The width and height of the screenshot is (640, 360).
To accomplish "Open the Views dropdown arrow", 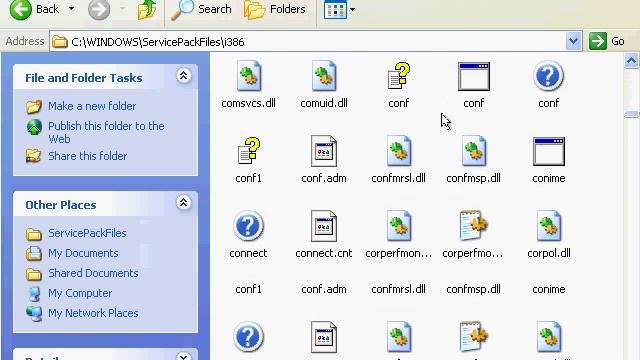I will point(352,9).
